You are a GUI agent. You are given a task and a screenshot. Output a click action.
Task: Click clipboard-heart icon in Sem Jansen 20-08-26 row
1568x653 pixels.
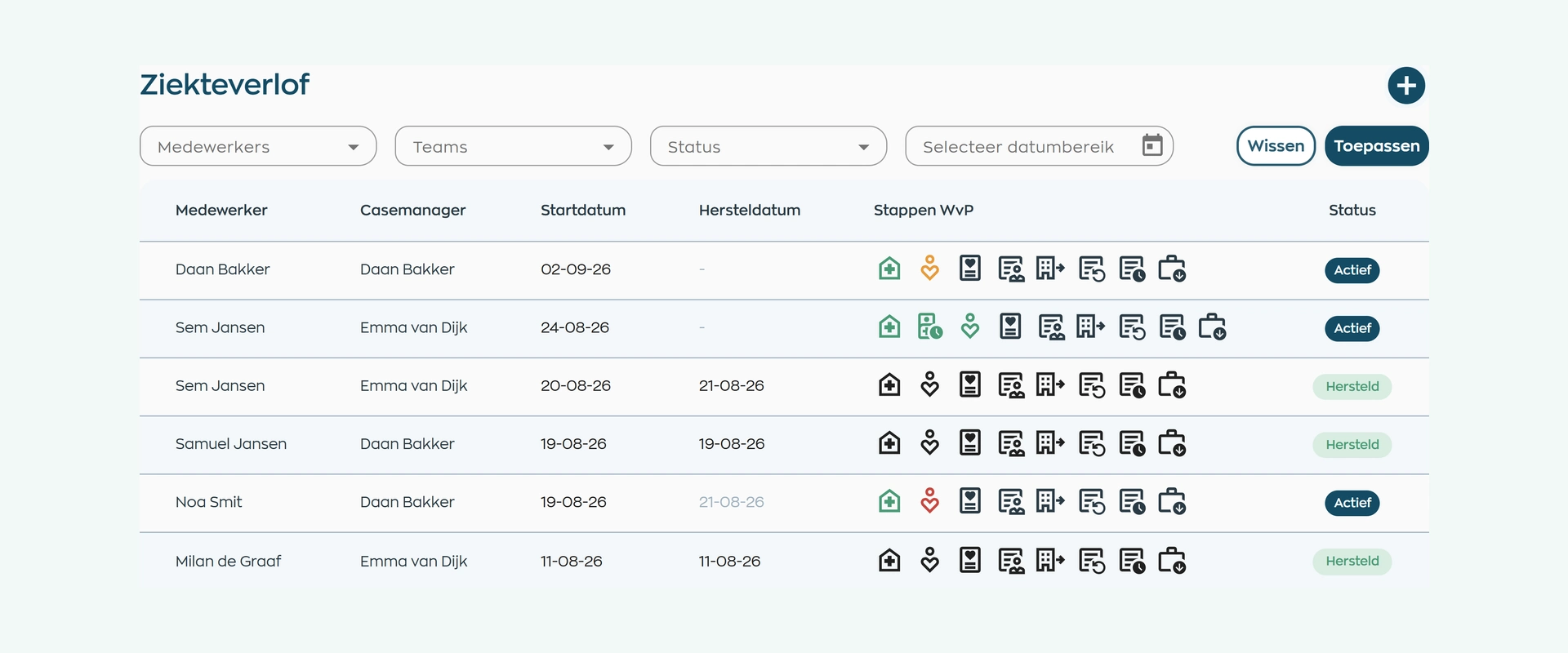pyautogui.click(x=970, y=384)
